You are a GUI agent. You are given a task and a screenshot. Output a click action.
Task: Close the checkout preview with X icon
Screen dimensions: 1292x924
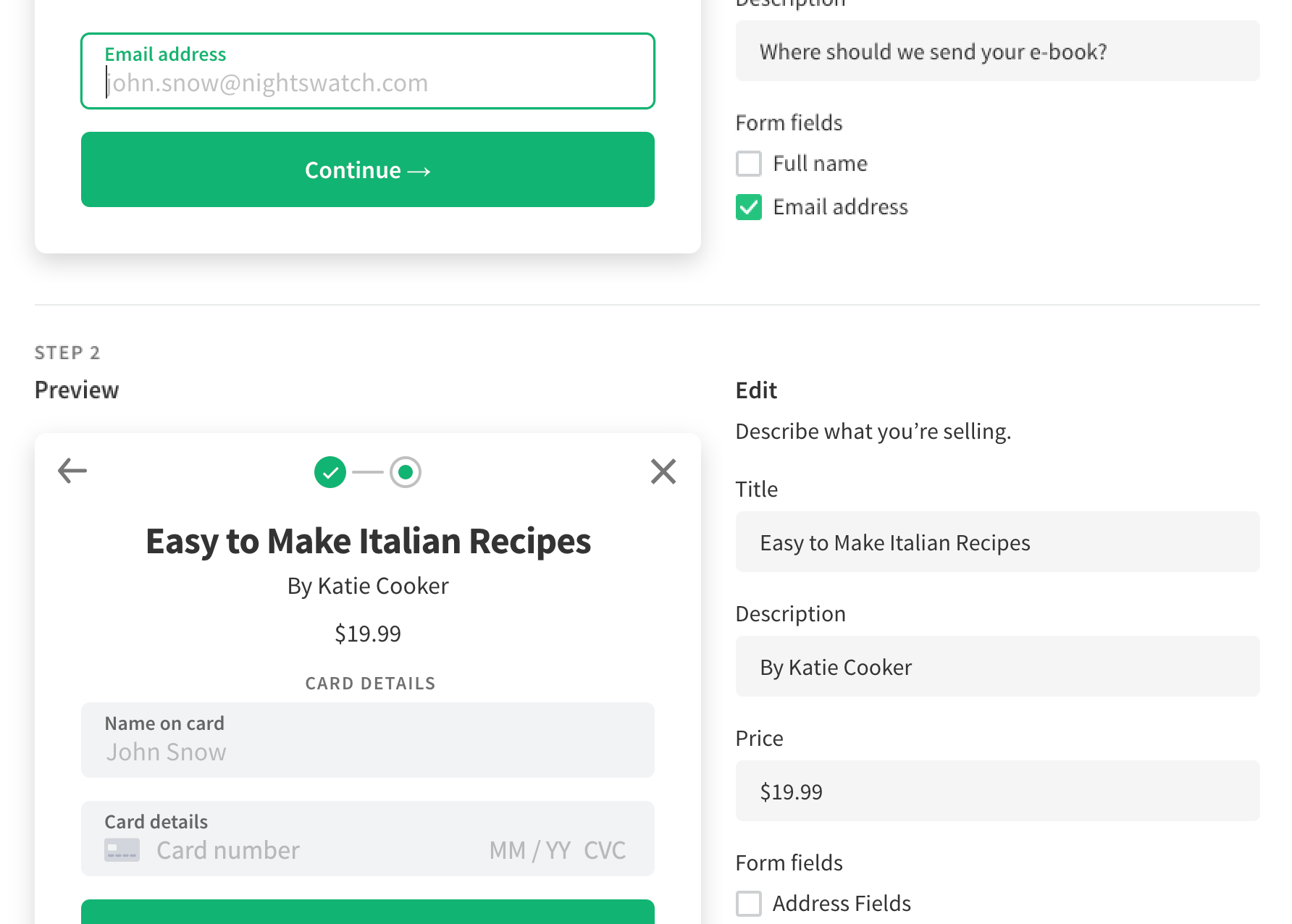click(x=663, y=471)
